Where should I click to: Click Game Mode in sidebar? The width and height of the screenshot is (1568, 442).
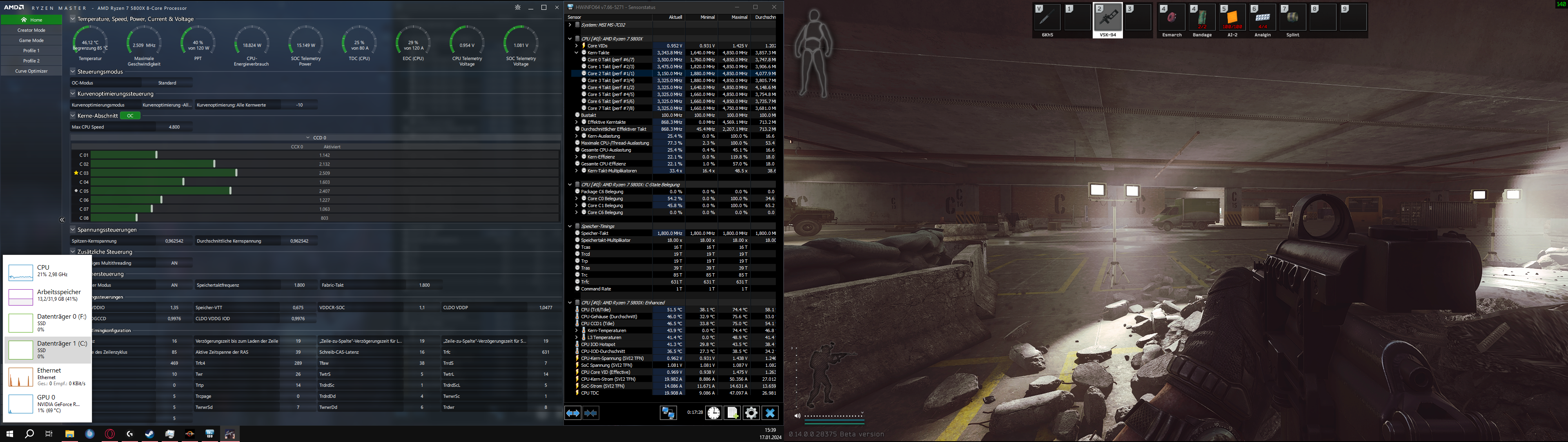click(31, 40)
